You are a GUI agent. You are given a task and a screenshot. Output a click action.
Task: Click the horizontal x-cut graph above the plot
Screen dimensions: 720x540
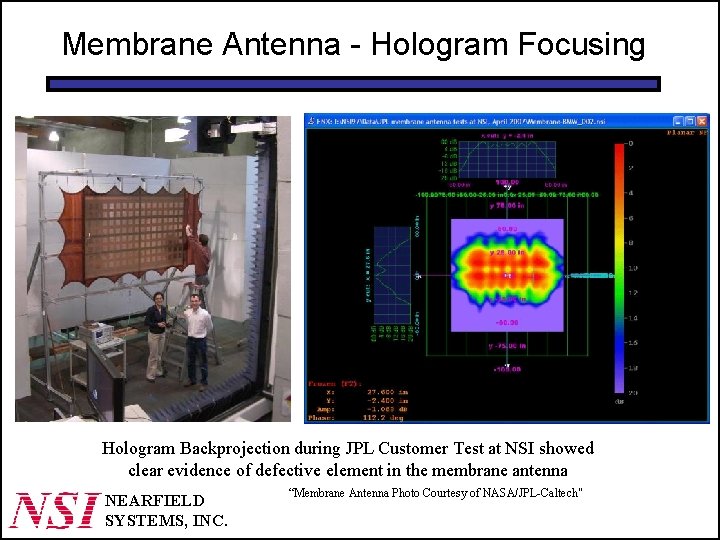click(507, 159)
